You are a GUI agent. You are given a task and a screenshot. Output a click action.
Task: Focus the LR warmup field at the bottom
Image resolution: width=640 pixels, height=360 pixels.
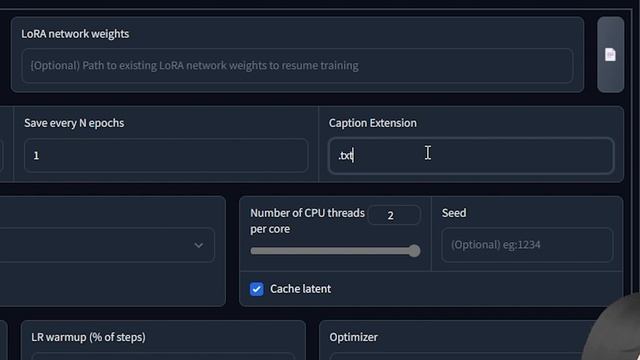(x=163, y=356)
